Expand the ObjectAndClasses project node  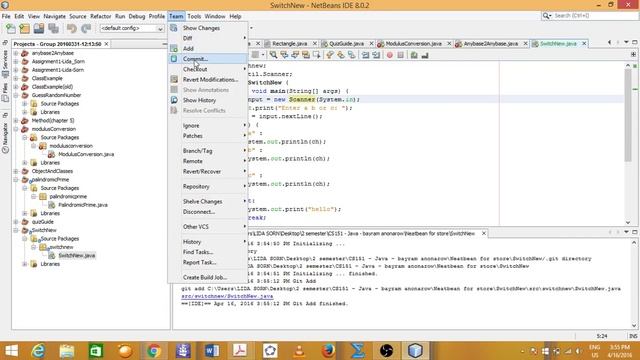[16, 171]
